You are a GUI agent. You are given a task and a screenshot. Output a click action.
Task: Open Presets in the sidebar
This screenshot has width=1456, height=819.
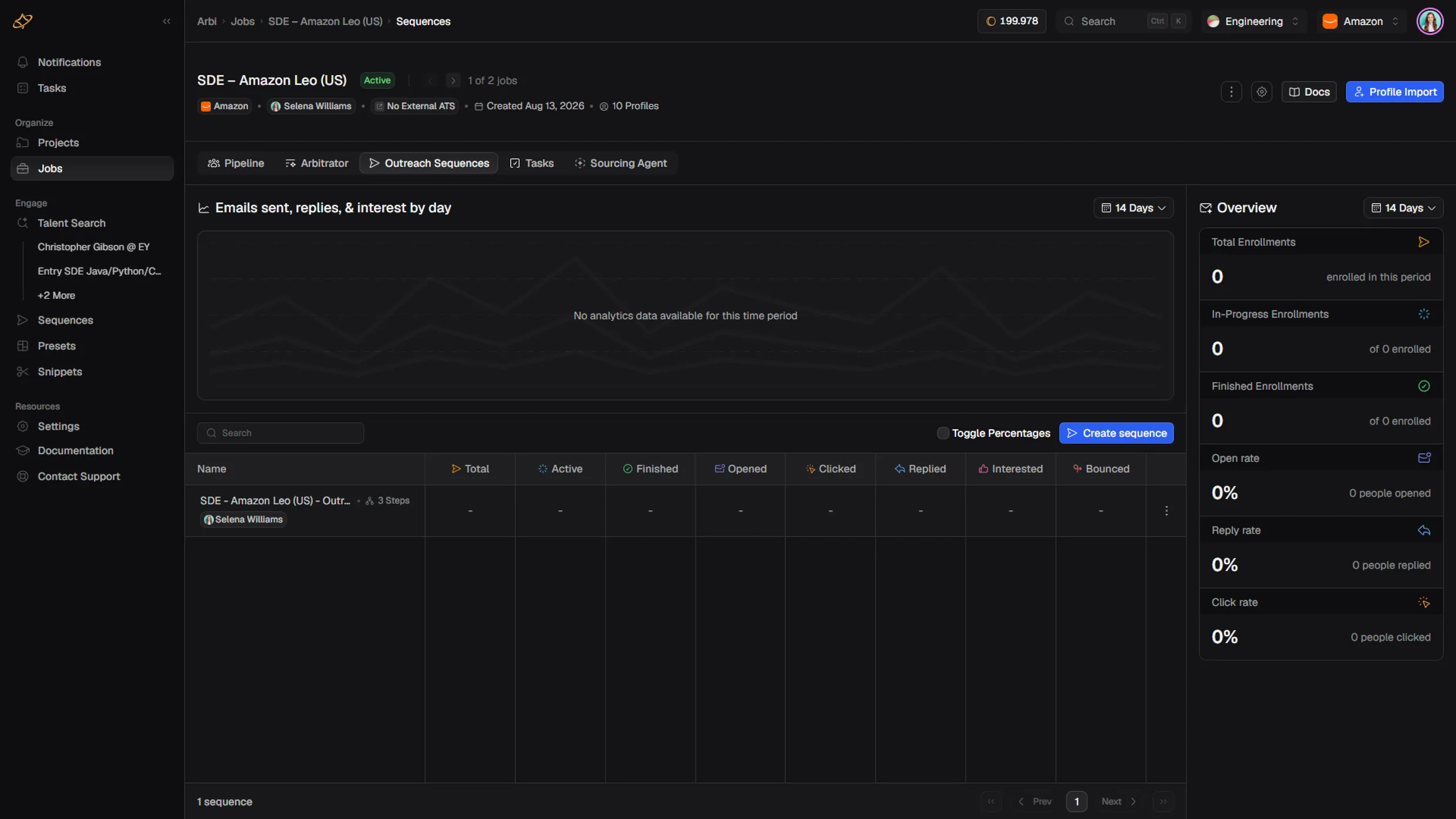[92, 346]
